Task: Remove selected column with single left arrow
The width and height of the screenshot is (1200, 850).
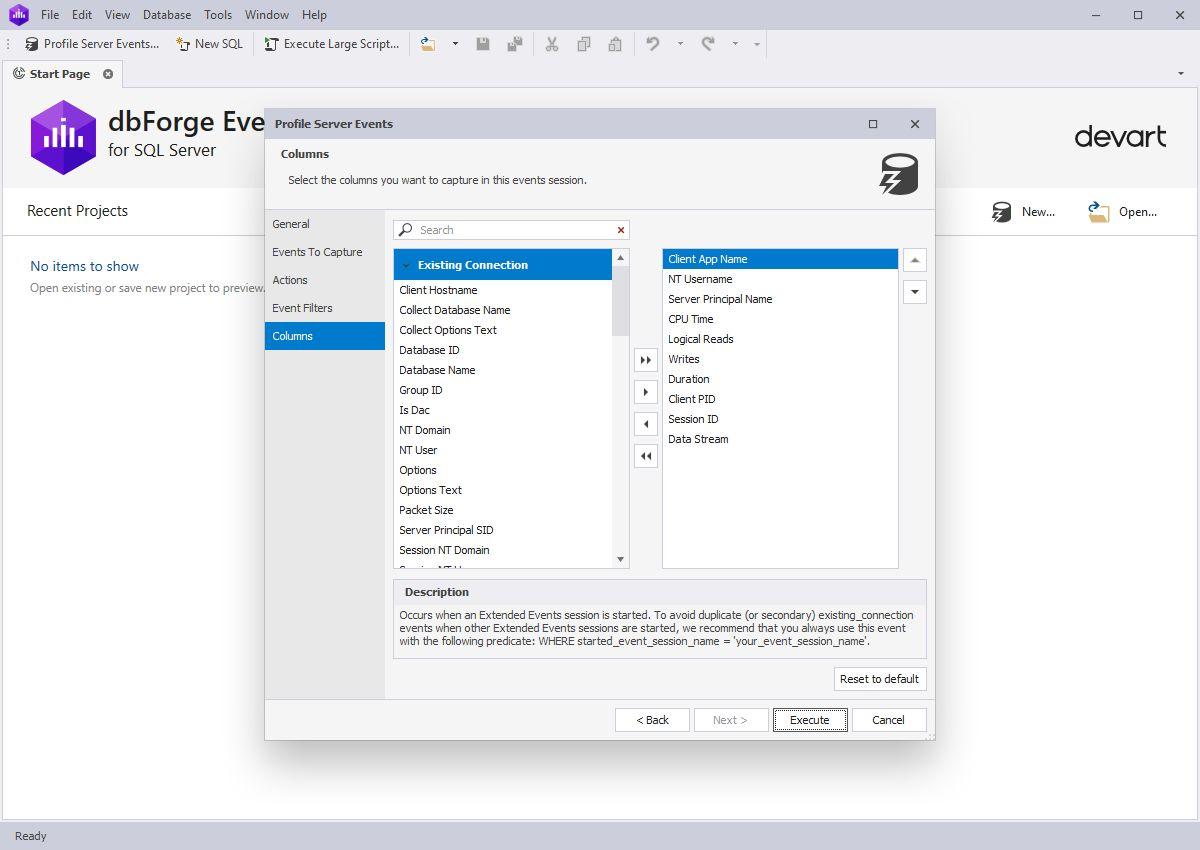Action: [646, 424]
